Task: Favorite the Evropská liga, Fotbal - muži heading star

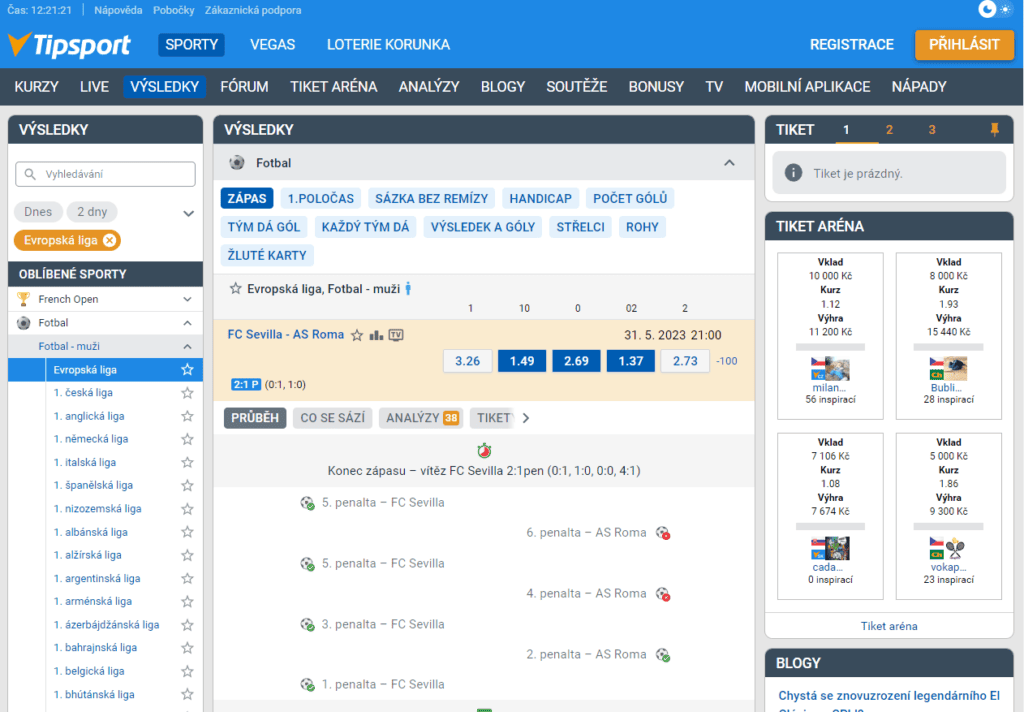Action: tap(236, 288)
